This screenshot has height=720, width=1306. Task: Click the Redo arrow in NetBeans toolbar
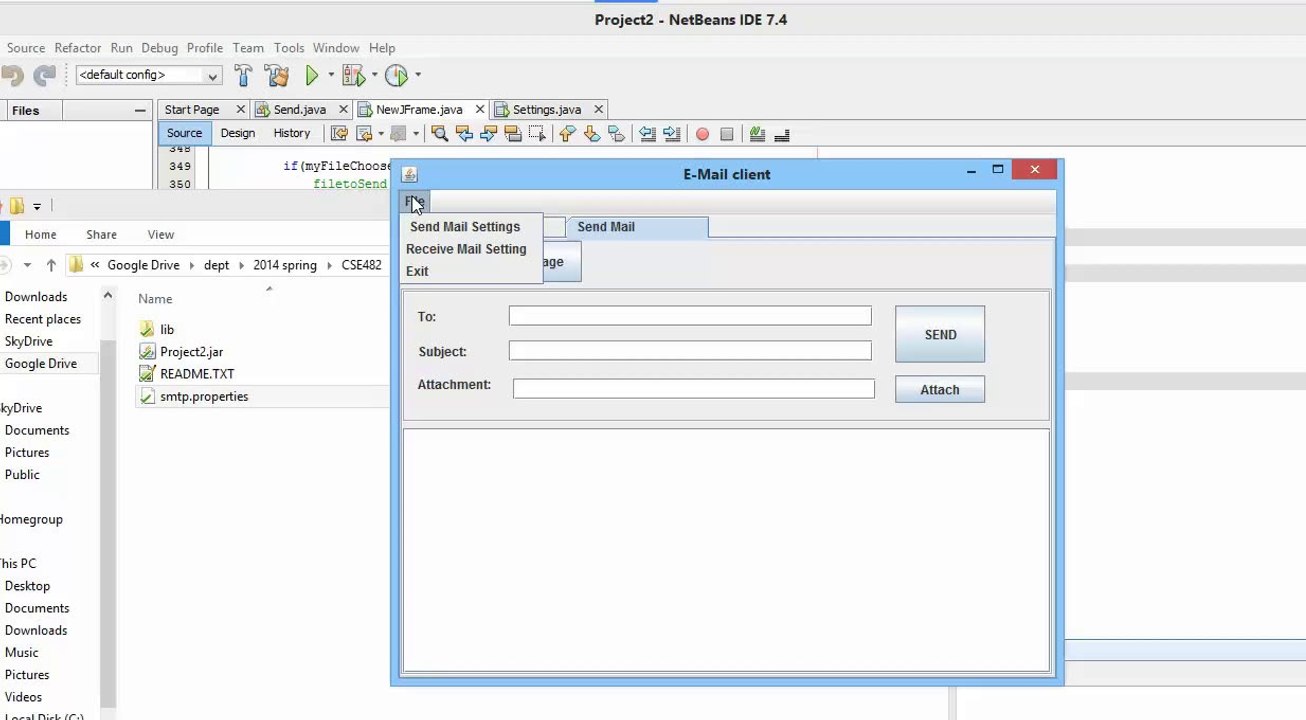pos(44,75)
